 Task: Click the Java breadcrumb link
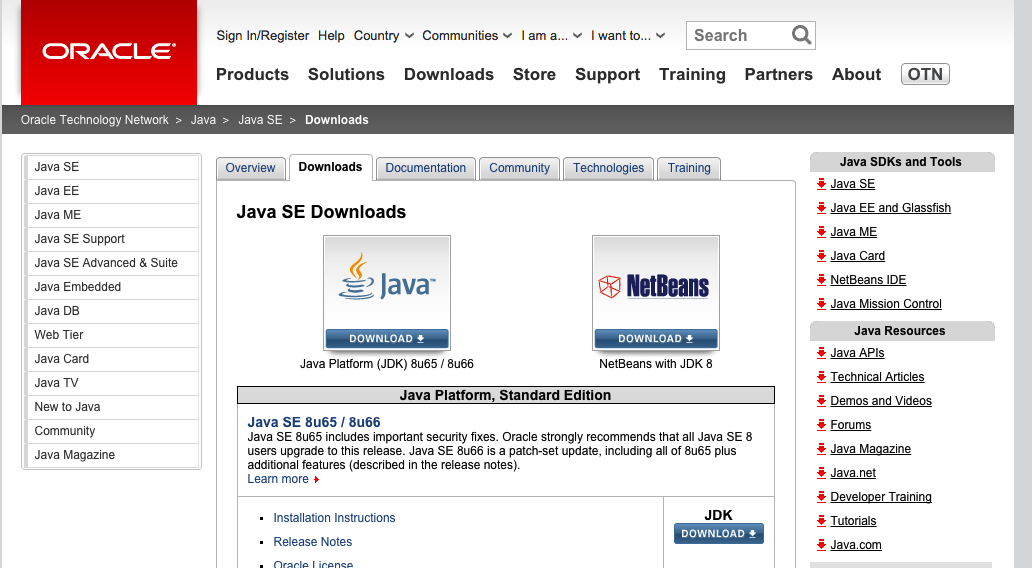203,120
